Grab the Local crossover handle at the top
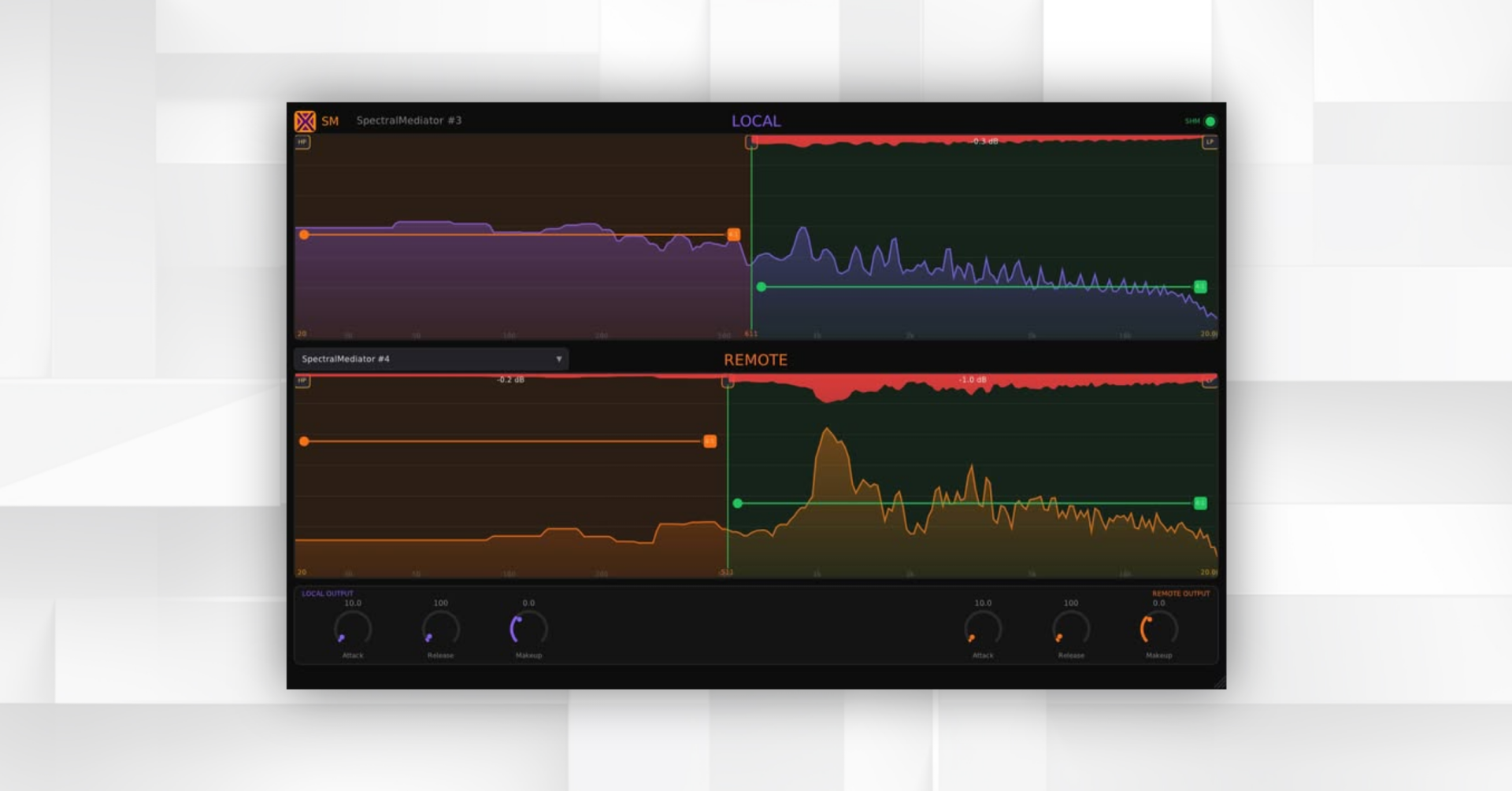The width and height of the screenshot is (1512, 791). pyautogui.click(x=751, y=142)
